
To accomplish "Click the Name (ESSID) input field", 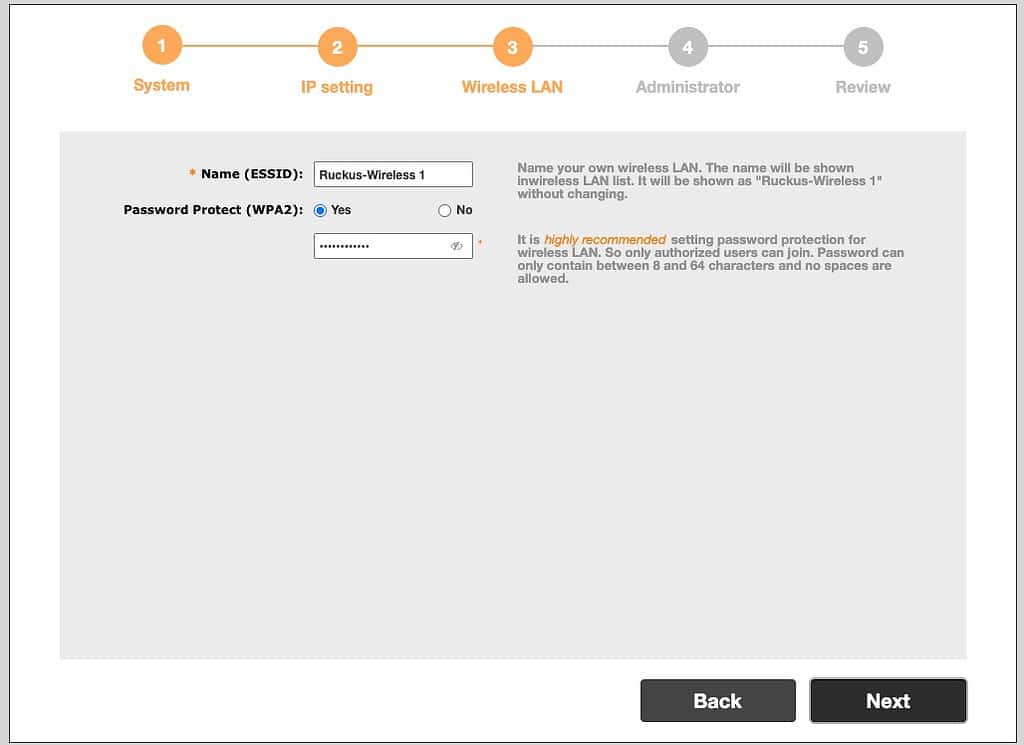I will pyautogui.click(x=393, y=174).
